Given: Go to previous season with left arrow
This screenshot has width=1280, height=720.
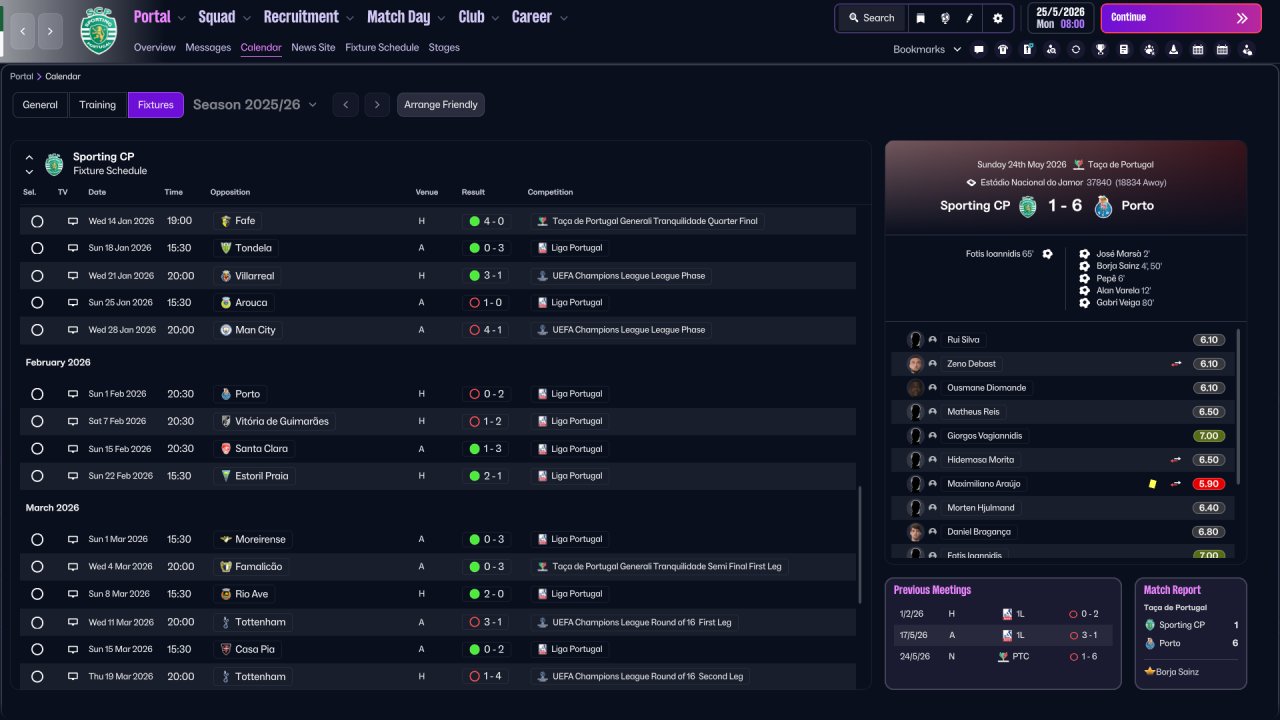Looking at the screenshot, I should click(x=345, y=105).
